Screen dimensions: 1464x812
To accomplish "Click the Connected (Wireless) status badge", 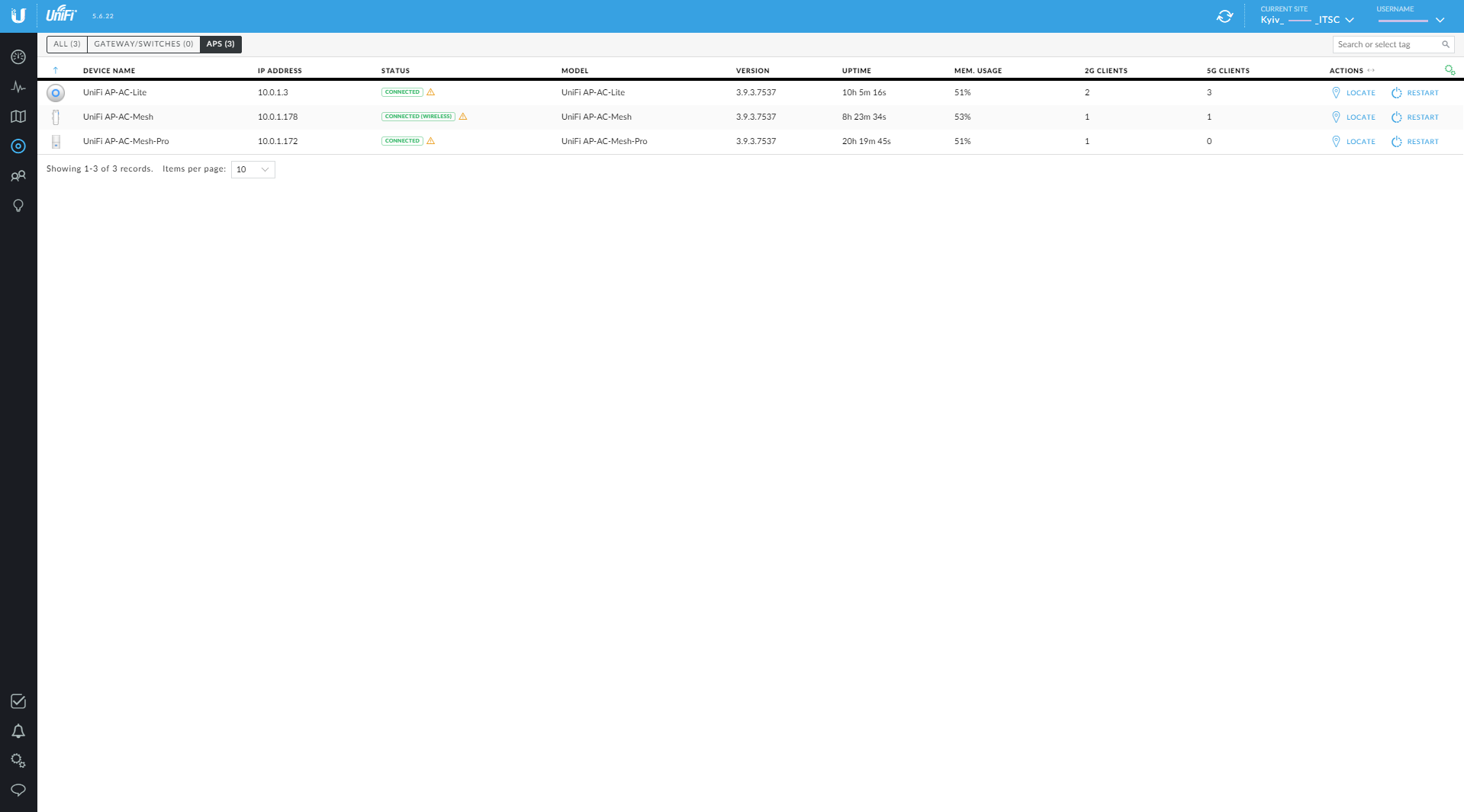I will (x=418, y=117).
